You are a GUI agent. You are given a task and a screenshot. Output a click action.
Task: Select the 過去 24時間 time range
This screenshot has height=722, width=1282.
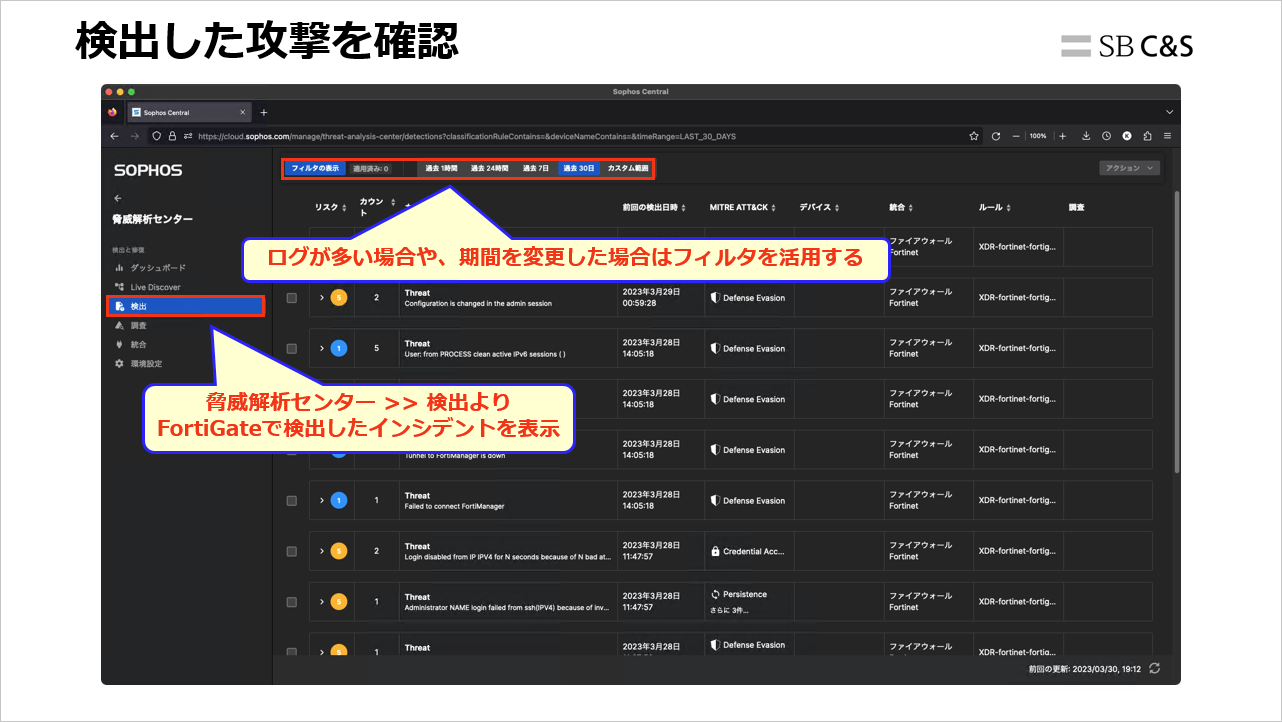490,168
